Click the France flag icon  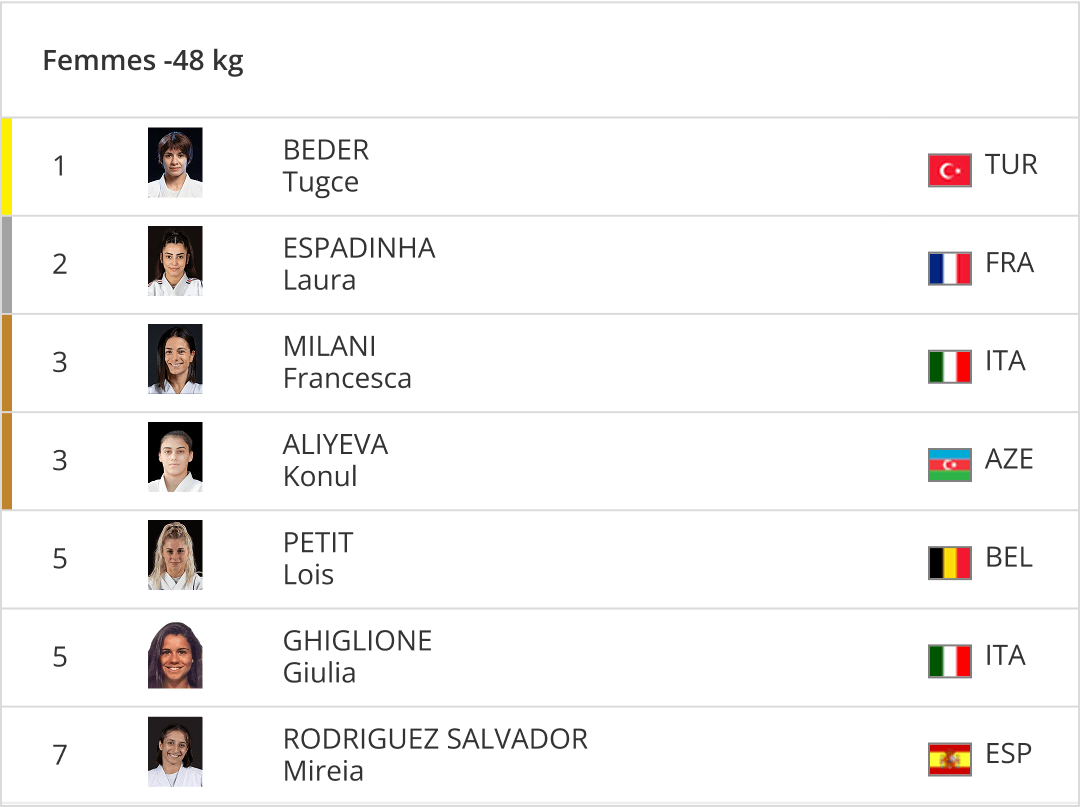click(949, 268)
